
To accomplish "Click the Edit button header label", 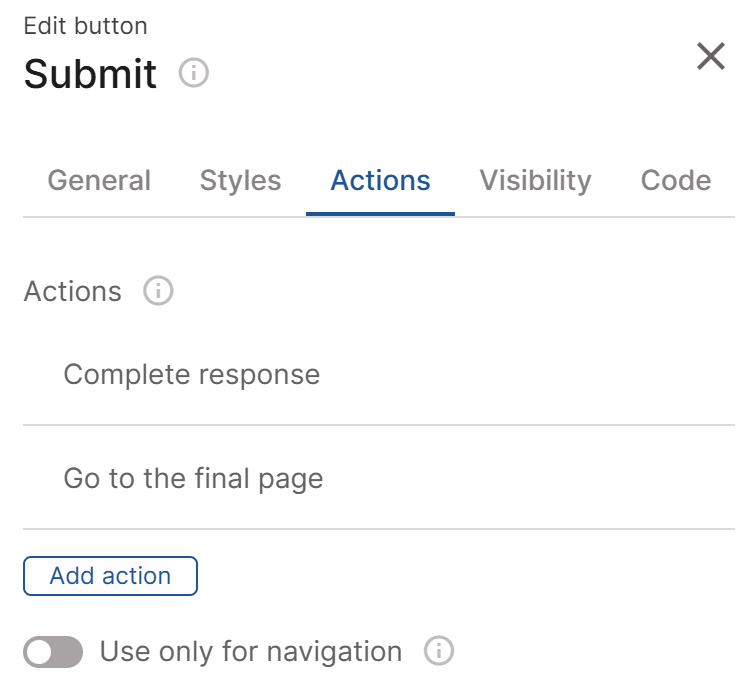I will 86,26.
